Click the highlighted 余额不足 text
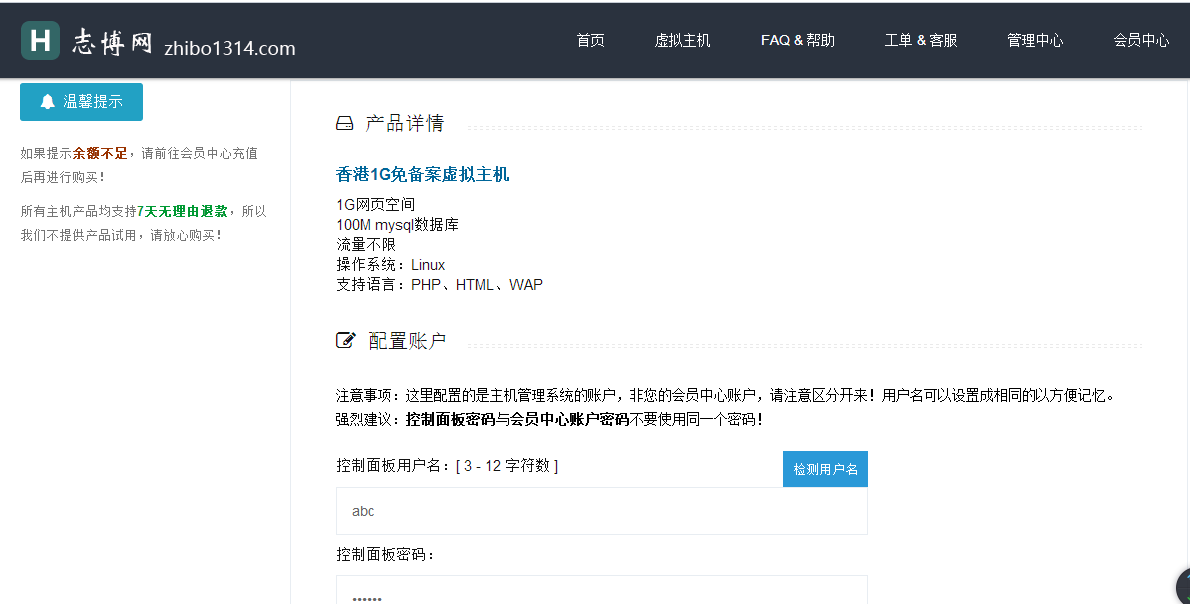This screenshot has width=1190, height=604. click(100, 154)
